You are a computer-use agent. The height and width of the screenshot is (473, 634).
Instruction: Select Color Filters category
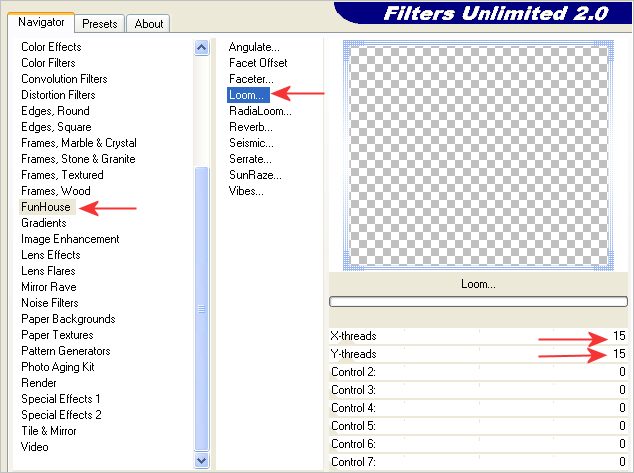click(48, 63)
